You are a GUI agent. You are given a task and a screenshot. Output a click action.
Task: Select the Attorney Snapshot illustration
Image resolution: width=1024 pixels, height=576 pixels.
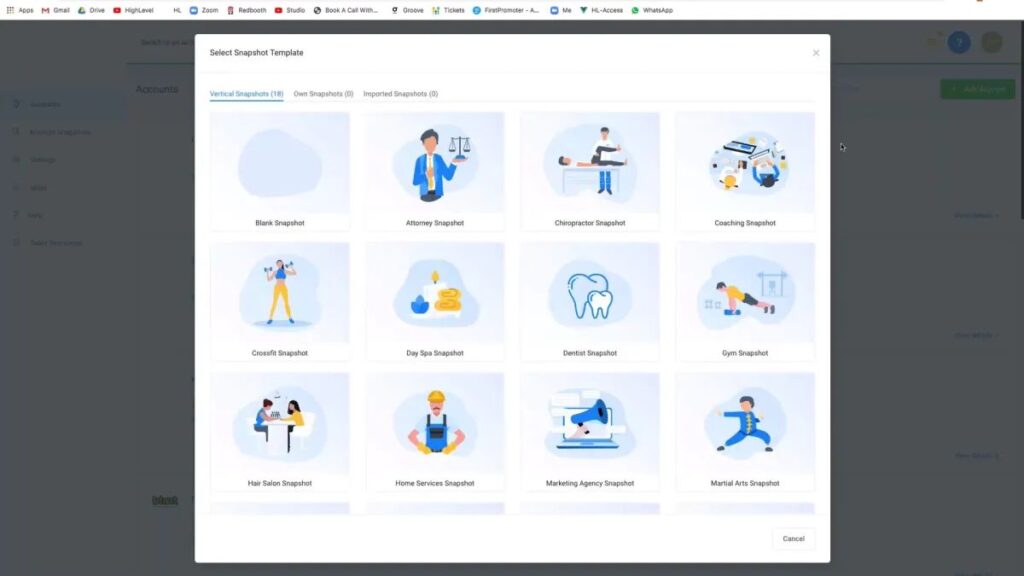point(434,163)
